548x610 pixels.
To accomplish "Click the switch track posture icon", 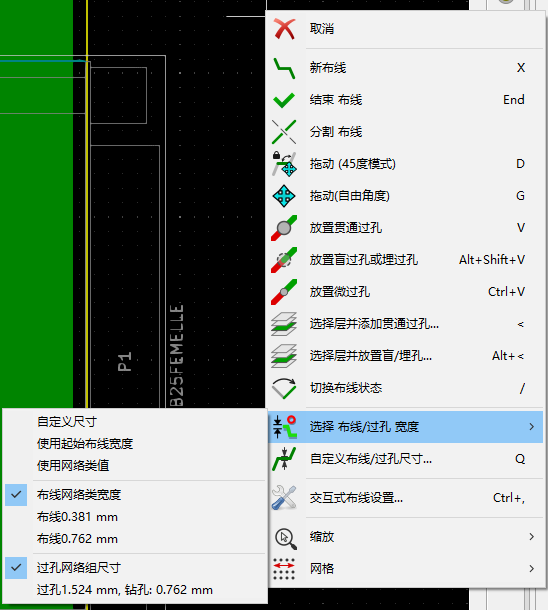I will [x=284, y=388].
